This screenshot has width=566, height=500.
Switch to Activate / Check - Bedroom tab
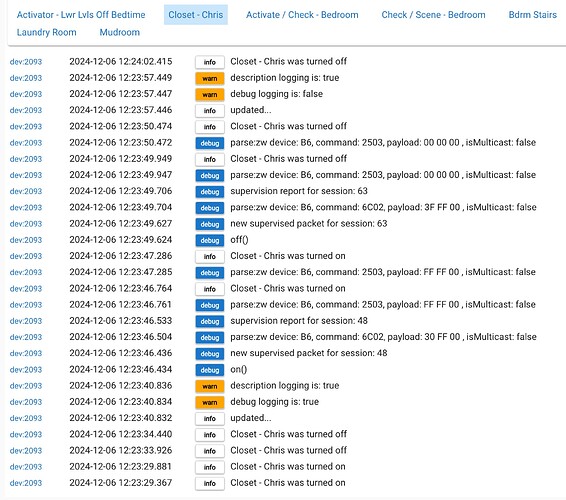(x=302, y=15)
